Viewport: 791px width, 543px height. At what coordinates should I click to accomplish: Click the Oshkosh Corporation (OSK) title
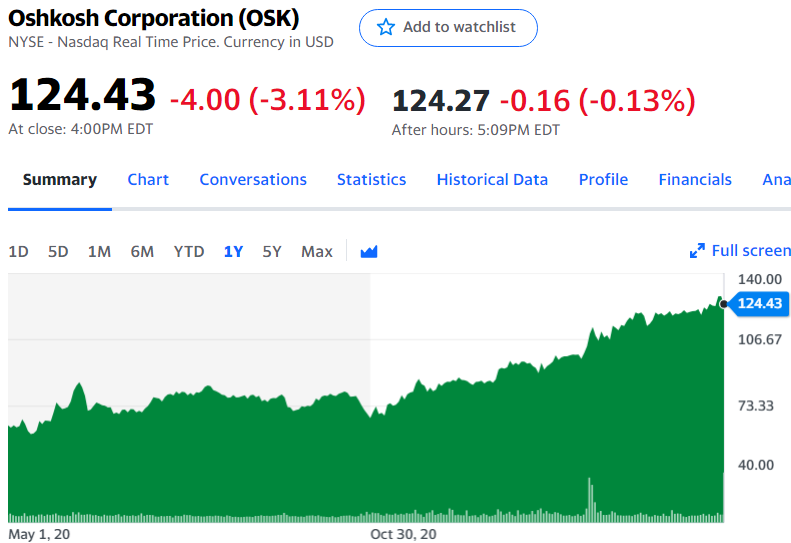pyautogui.click(x=153, y=18)
